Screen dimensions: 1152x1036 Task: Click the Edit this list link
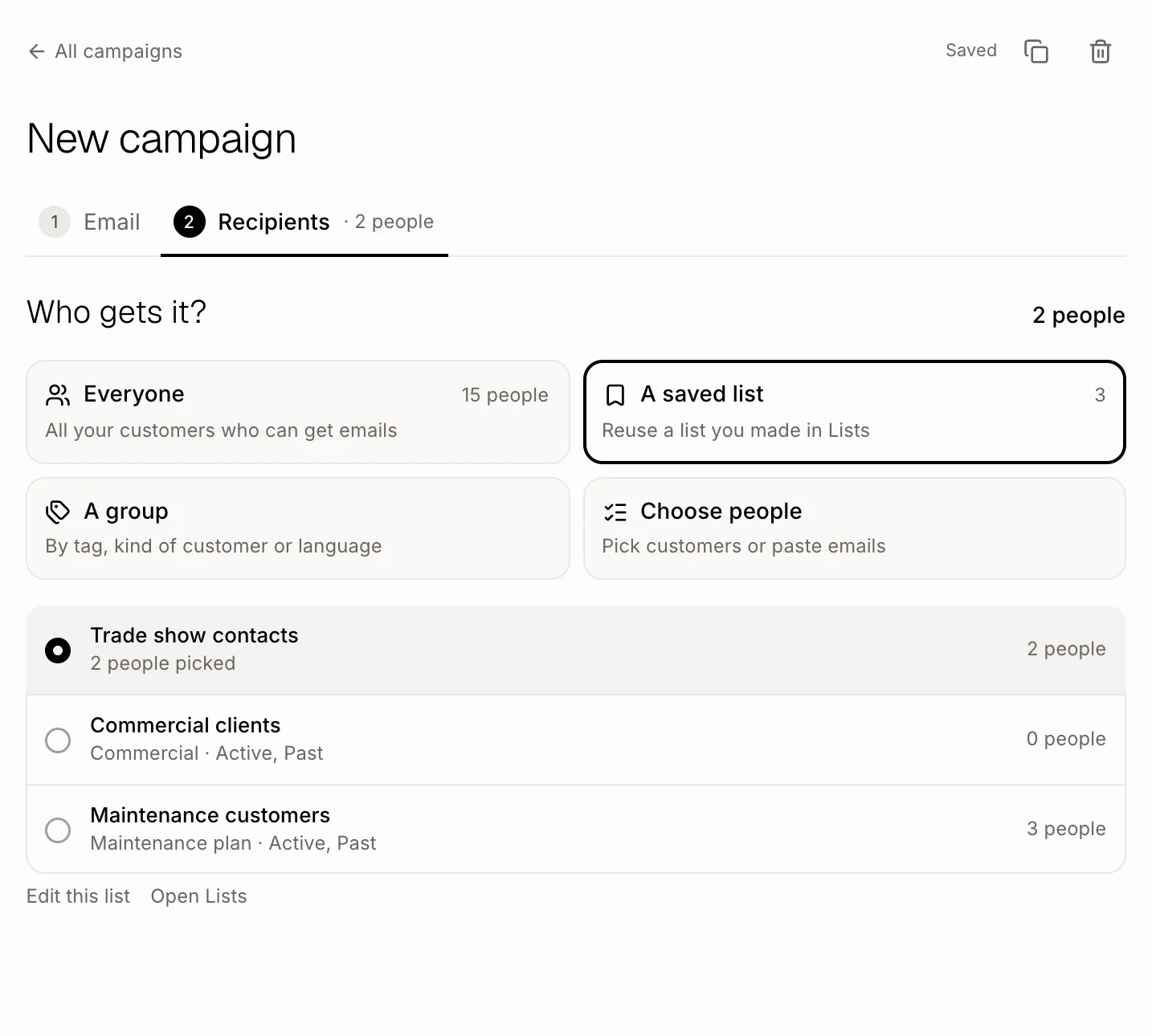[x=78, y=896]
